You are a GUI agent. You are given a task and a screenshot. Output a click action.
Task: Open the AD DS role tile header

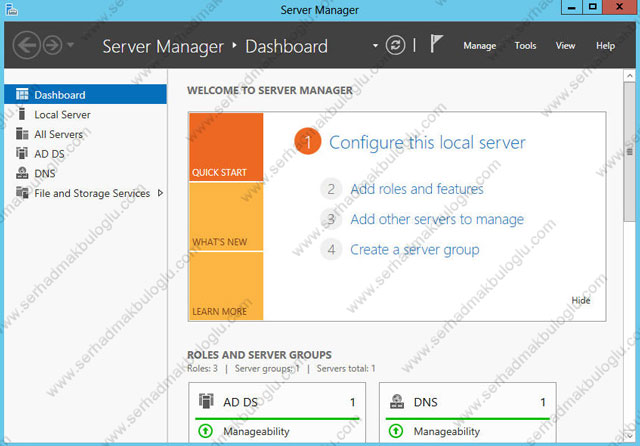pyautogui.click(x=277, y=402)
